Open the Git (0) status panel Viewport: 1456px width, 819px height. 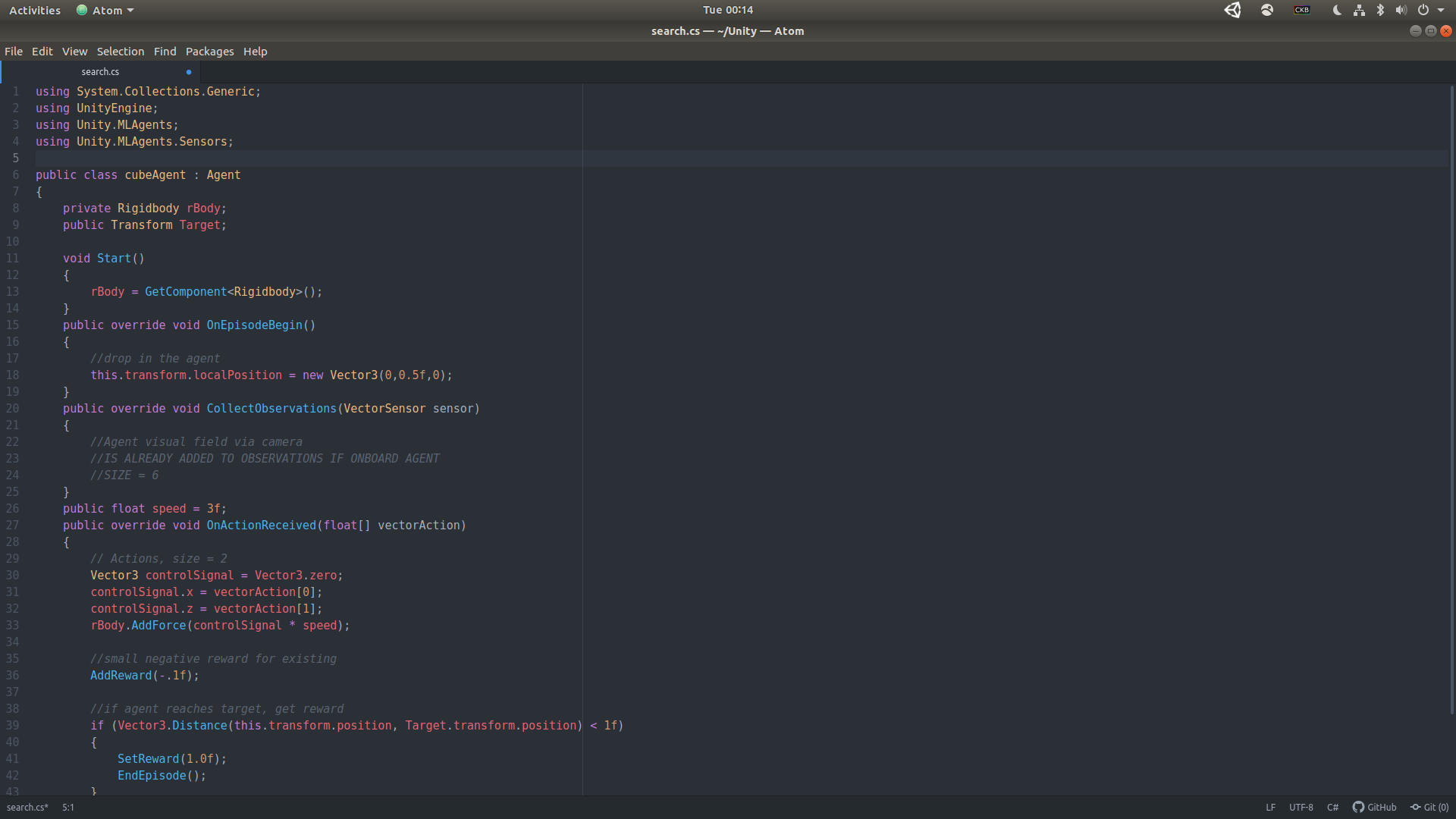pyautogui.click(x=1429, y=807)
